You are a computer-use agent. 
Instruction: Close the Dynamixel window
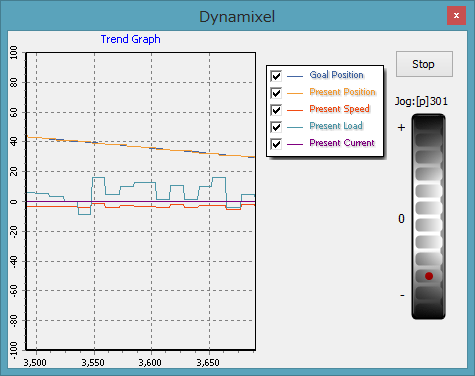tap(456, 15)
